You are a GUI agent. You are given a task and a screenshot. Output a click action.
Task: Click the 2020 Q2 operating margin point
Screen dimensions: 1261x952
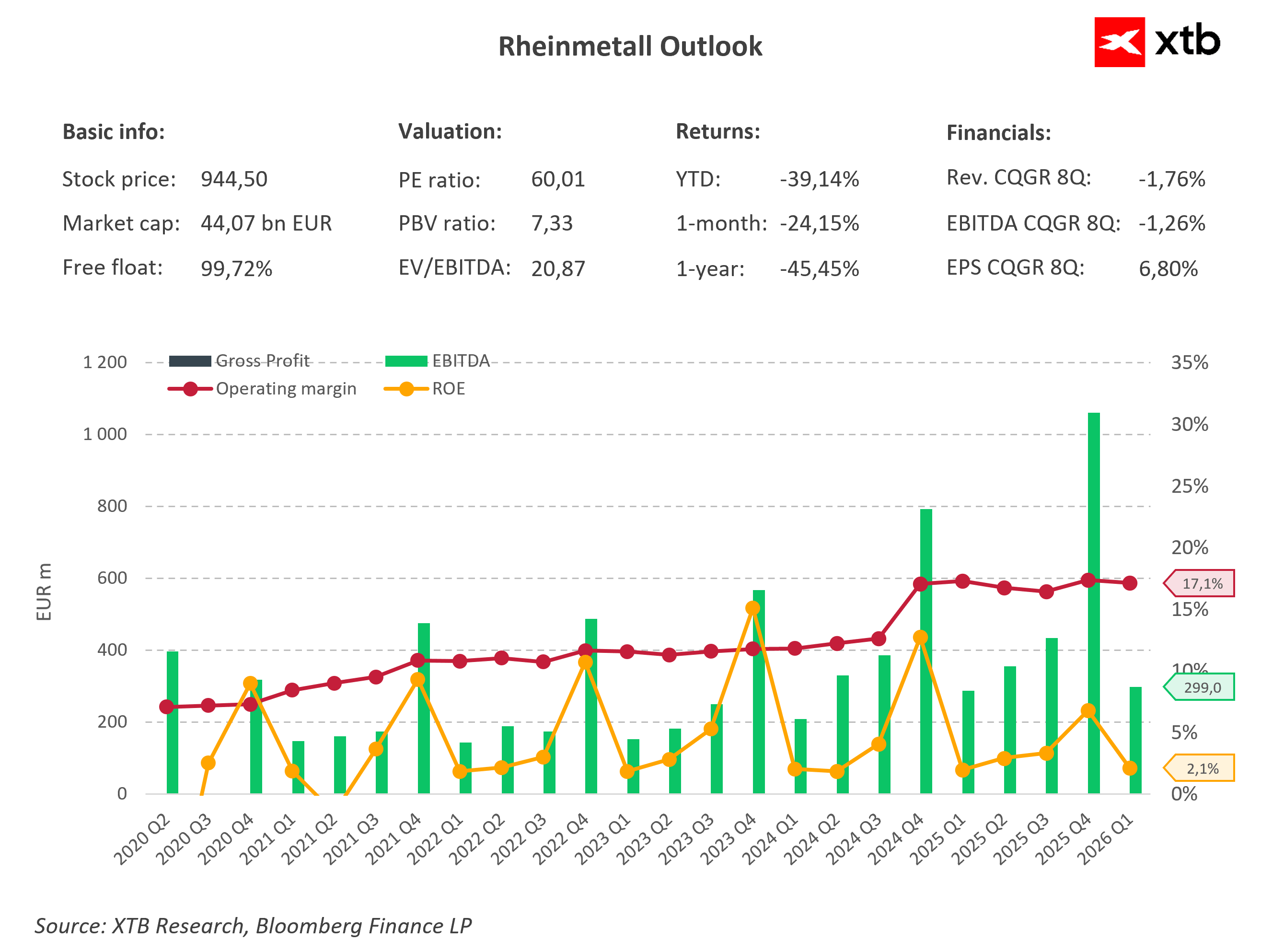[166, 707]
